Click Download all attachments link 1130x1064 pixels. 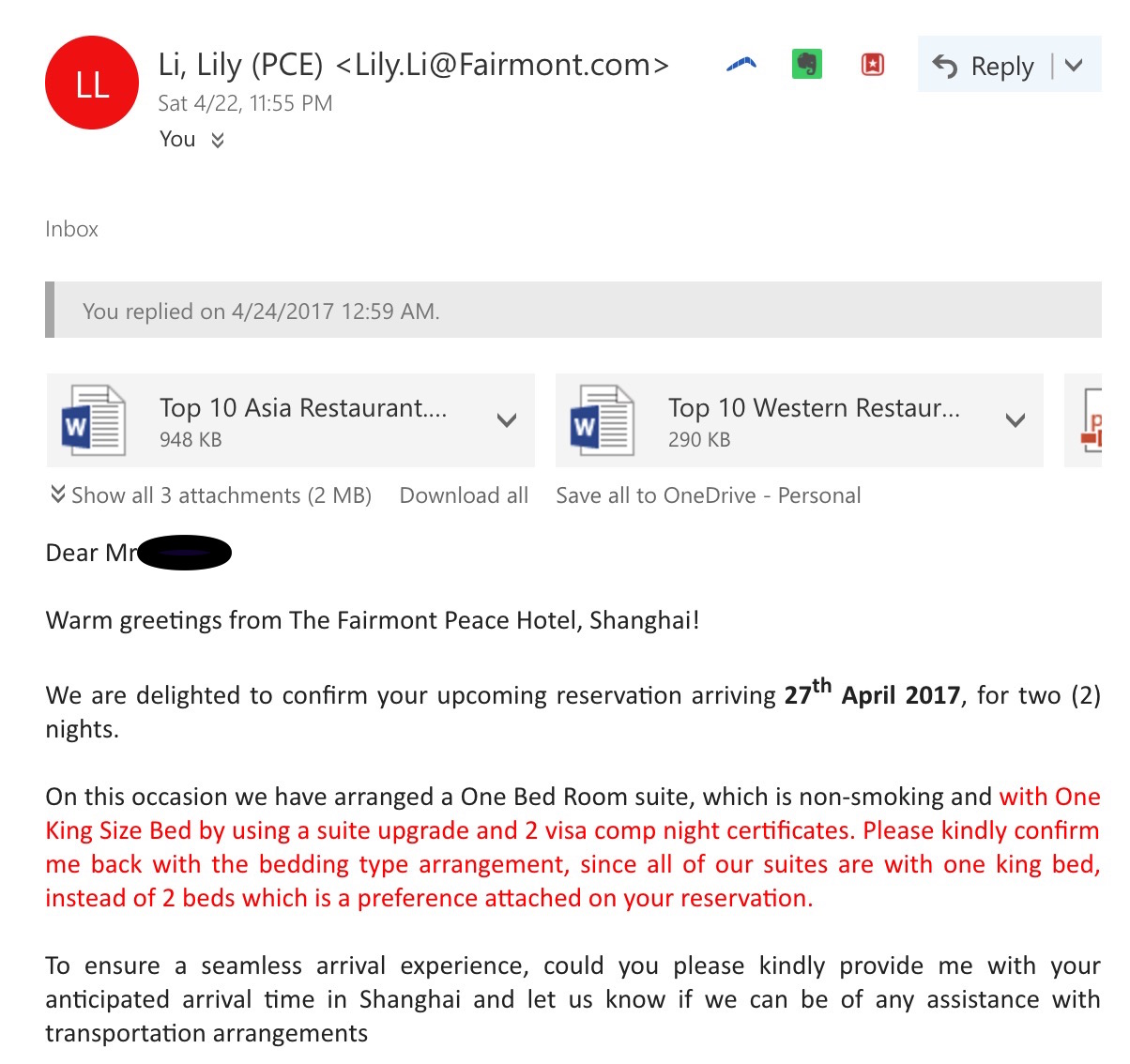click(464, 495)
